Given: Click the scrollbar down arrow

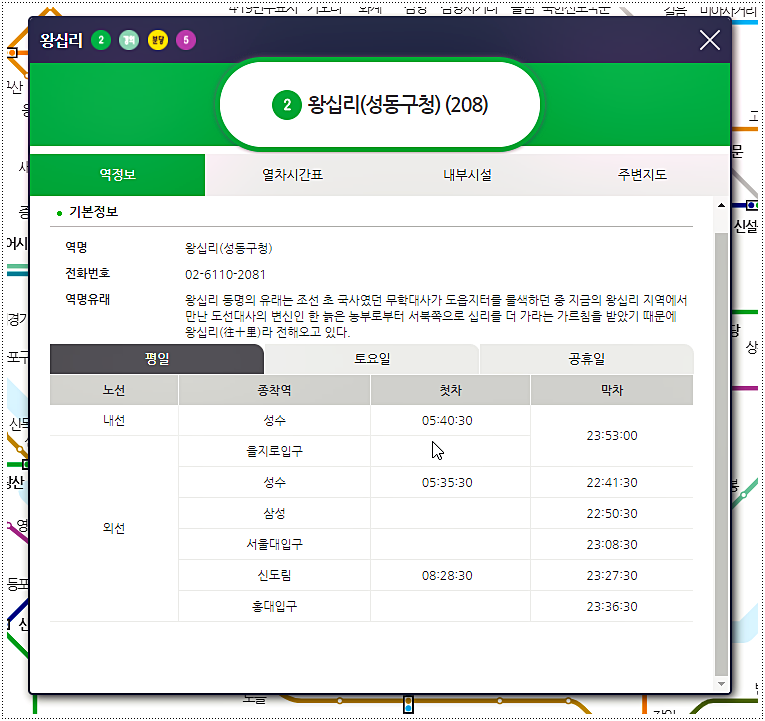Looking at the screenshot, I should point(721,684).
